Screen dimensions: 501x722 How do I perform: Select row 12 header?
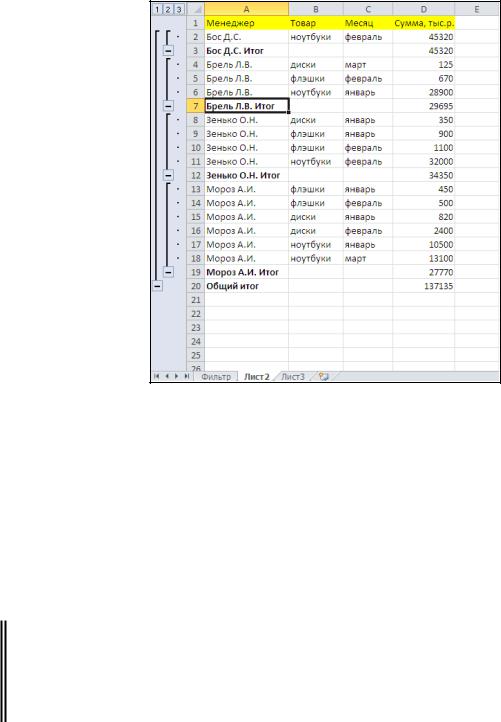pos(195,175)
